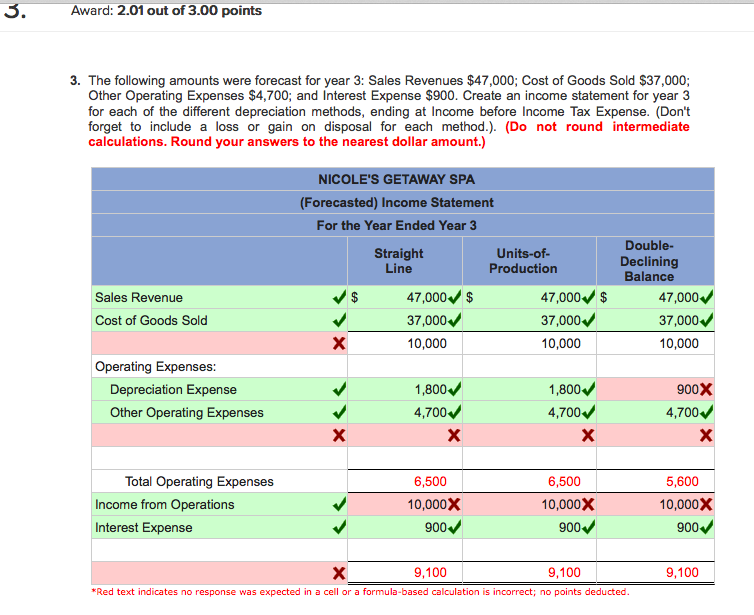Screen dimensions: 754x615
Task: Click the Sales Revenue row label
Action: pos(139,298)
